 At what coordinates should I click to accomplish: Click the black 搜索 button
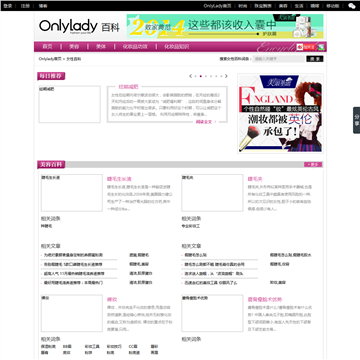pyautogui.click(x=315, y=59)
